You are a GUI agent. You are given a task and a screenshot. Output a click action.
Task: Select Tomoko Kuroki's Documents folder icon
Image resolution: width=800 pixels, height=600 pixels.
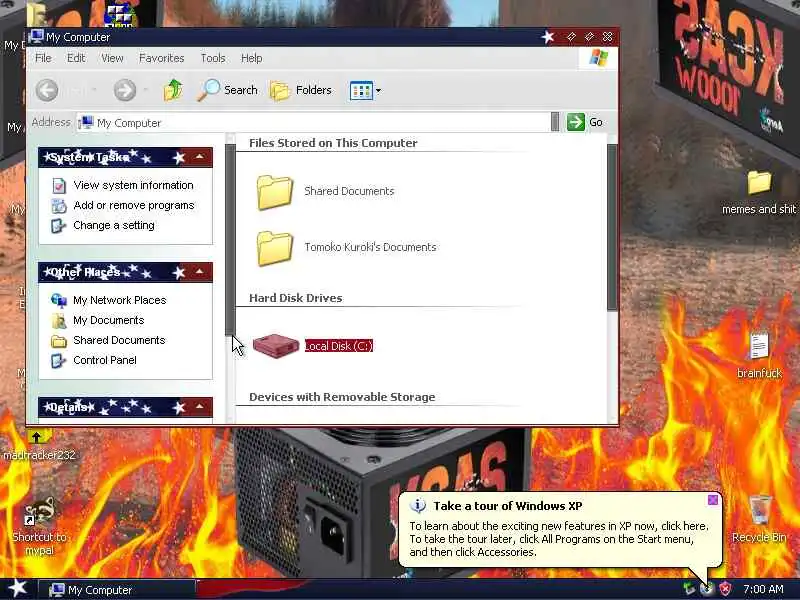click(274, 248)
